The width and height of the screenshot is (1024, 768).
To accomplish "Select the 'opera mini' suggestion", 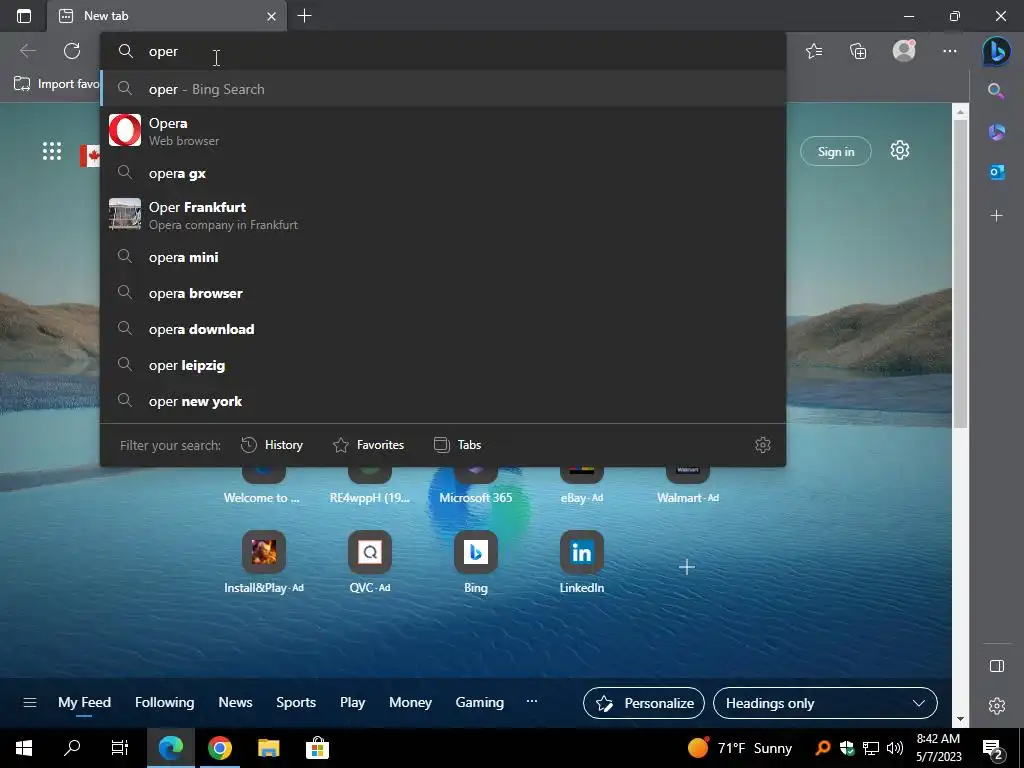I will point(443,257).
